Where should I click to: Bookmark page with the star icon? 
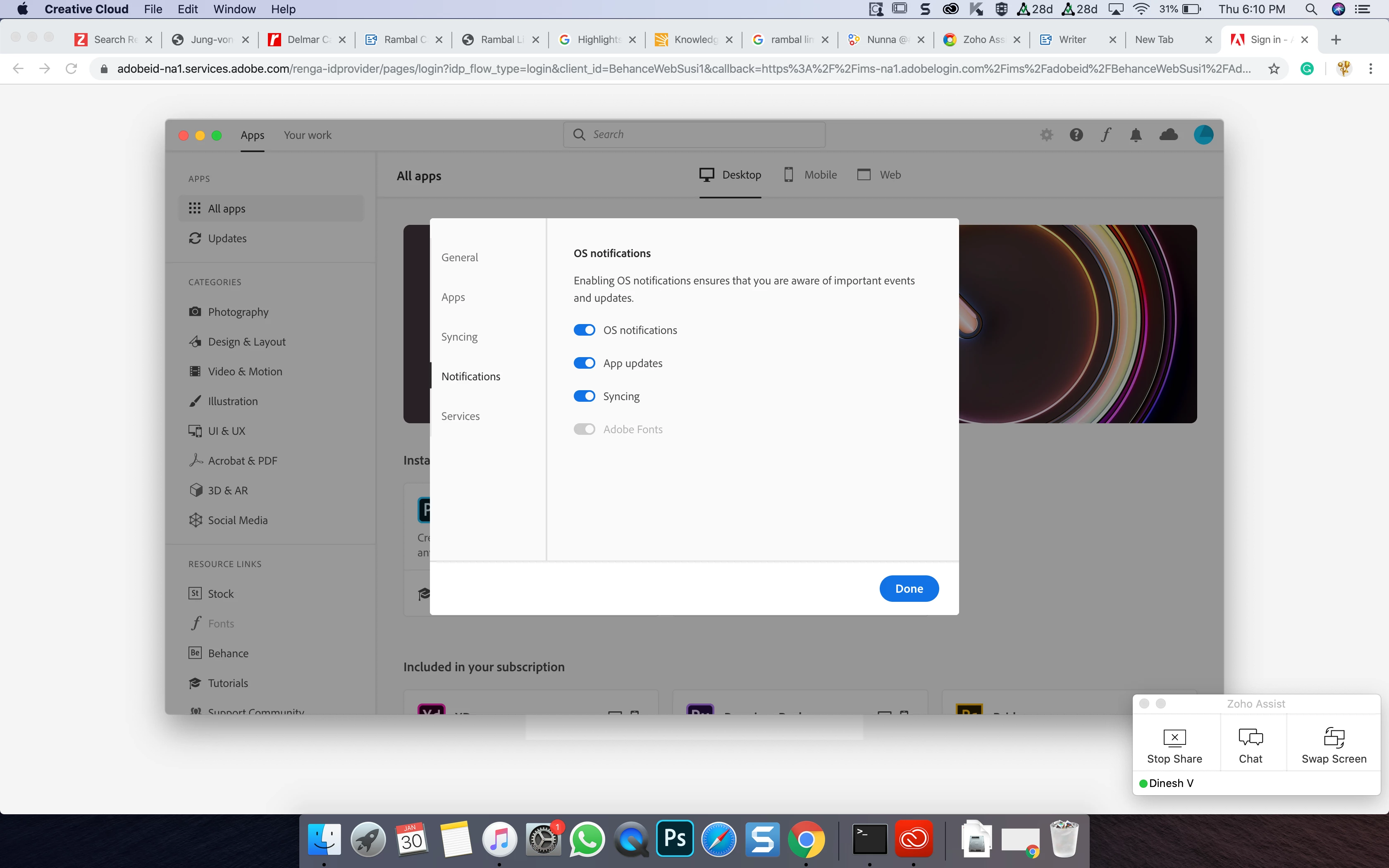[1274, 69]
